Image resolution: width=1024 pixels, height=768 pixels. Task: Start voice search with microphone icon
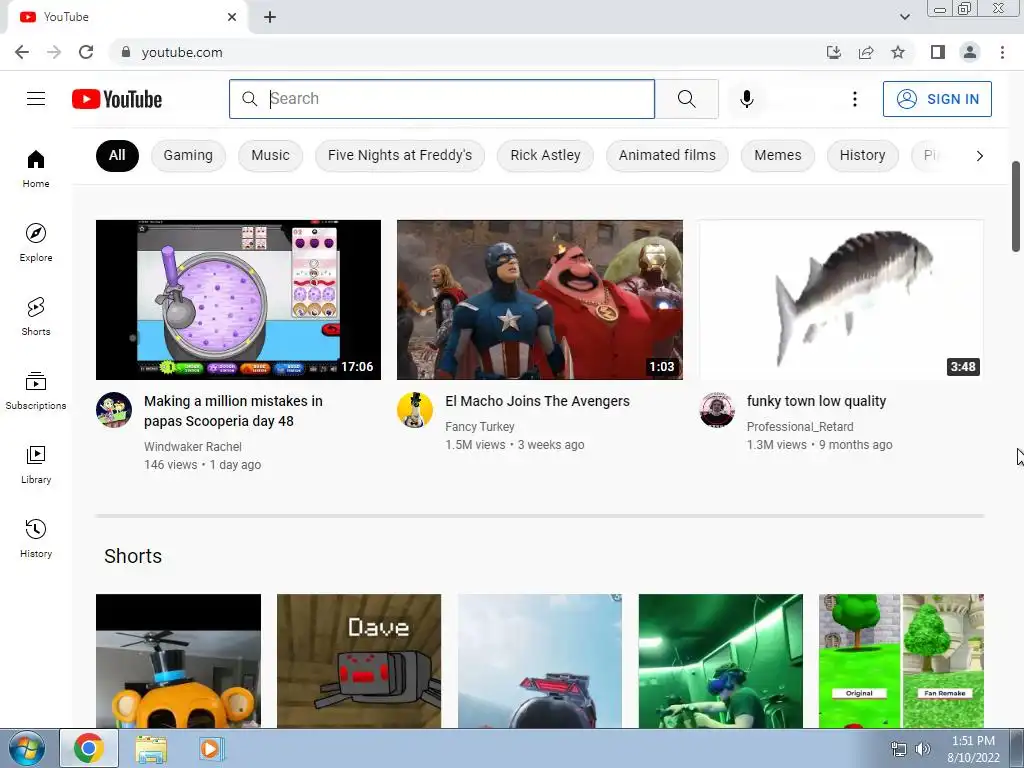click(x=746, y=99)
